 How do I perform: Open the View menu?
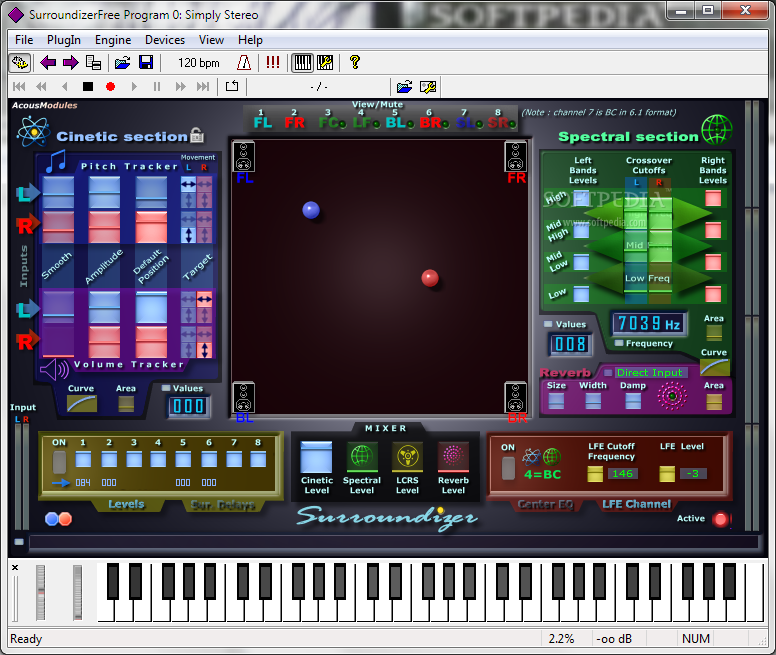click(x=211, y=40)
